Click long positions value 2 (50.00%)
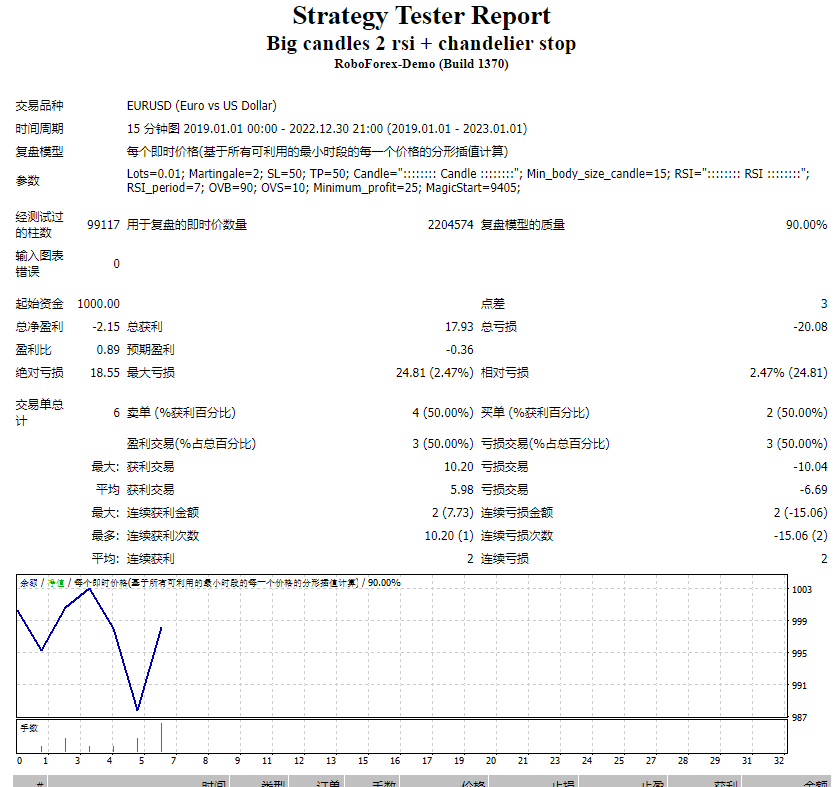Image resolution: width=836 pixels, height=787 pixels. pos(797,413)
